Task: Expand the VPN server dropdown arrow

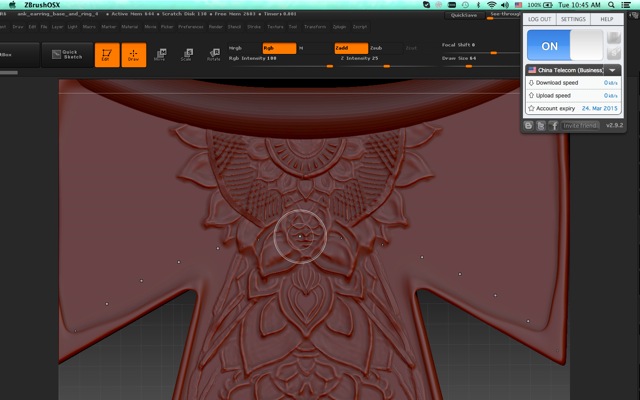Action: 612,70
